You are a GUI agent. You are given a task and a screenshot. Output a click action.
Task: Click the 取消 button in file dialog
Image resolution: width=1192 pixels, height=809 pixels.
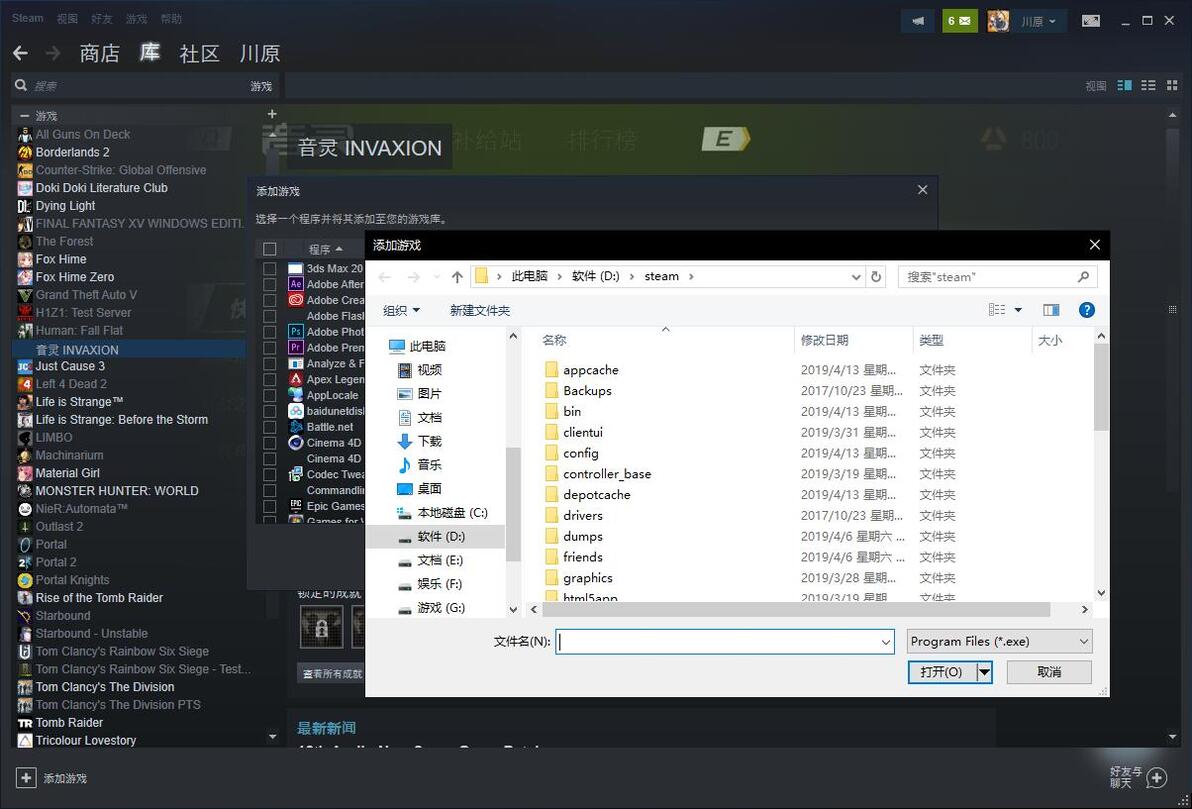coord(1049,672)
